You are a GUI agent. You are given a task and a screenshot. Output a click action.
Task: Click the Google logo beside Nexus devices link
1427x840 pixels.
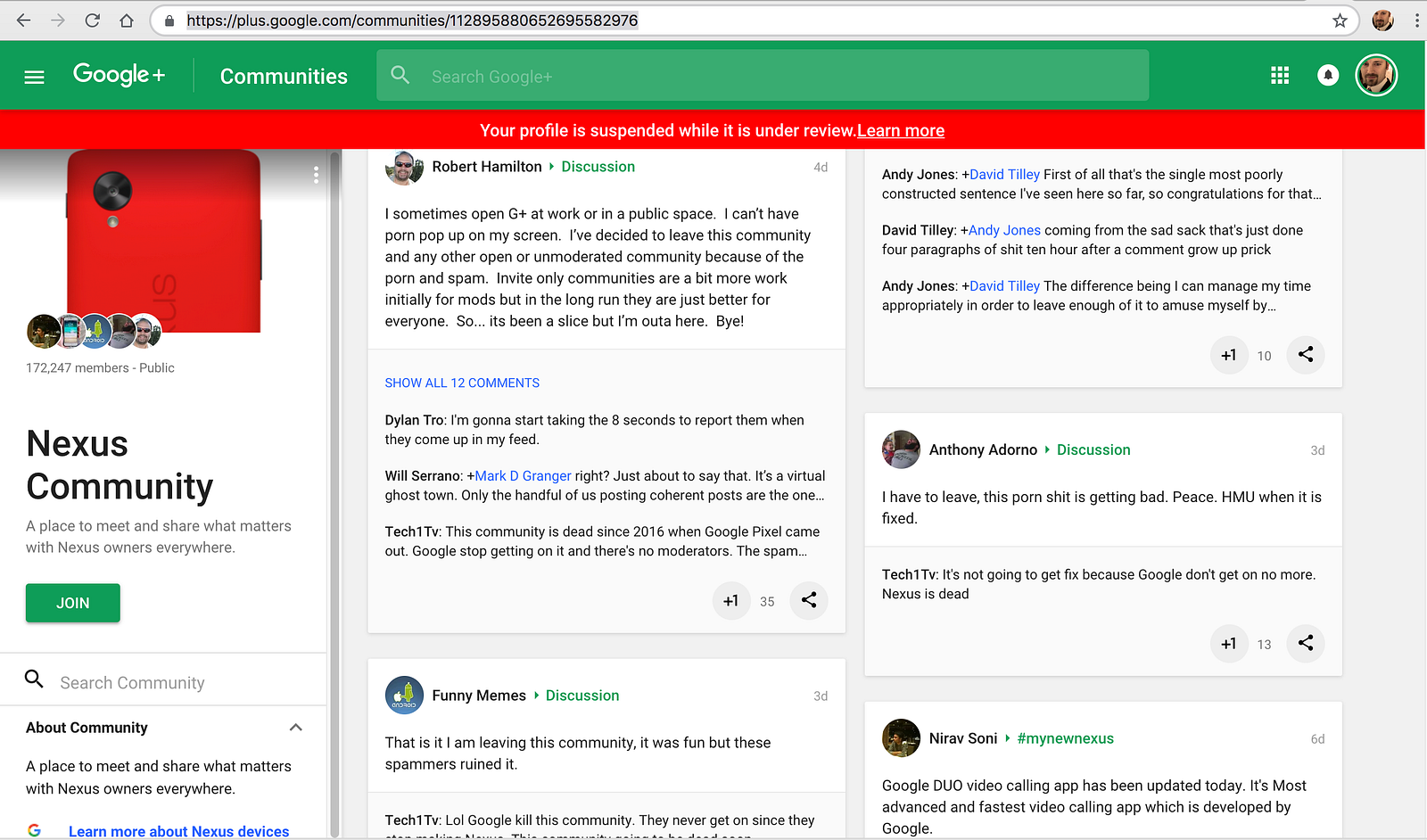click(x=34, y=831)
